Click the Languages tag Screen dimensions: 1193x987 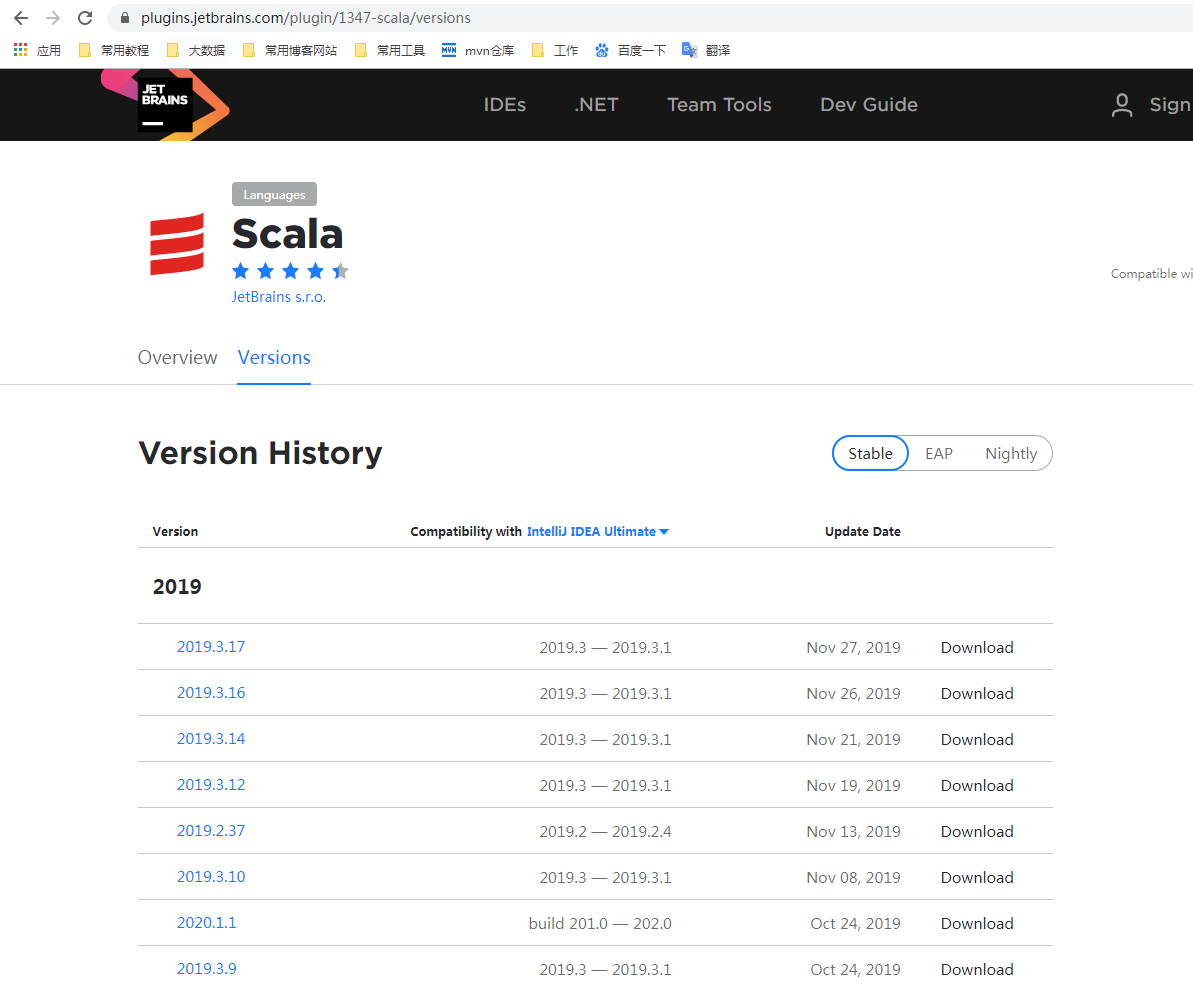click(274, 195)
